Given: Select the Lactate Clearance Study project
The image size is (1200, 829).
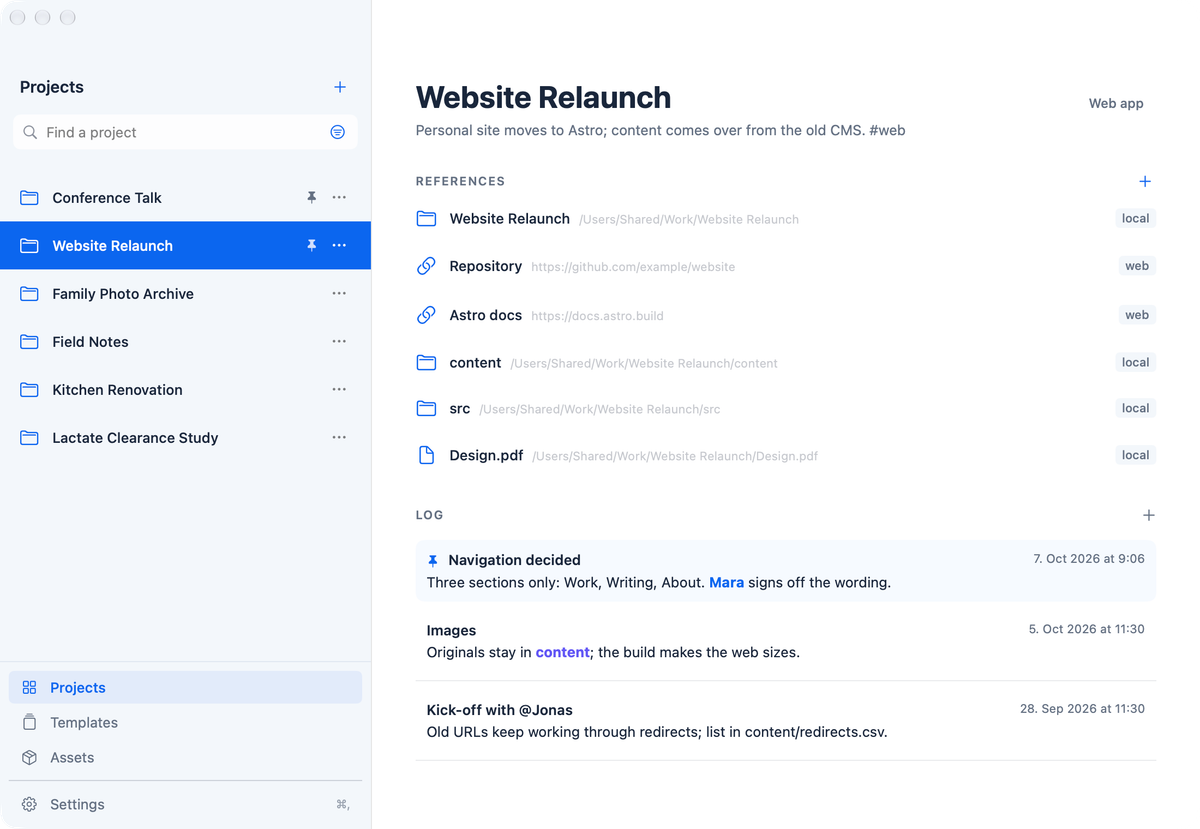Looking at the screenshot, I should (x=185, y=437).
